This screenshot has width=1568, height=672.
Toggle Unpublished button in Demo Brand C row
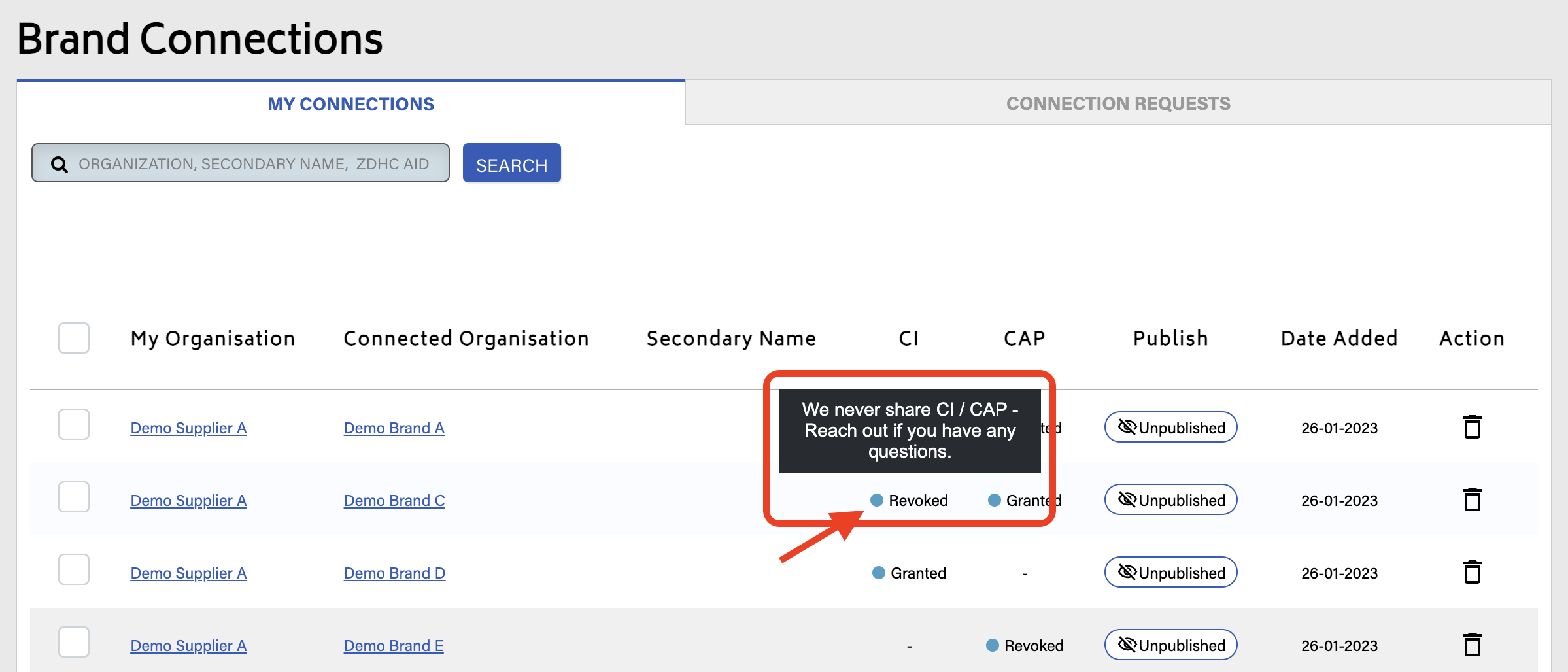tap(1170, 500)
